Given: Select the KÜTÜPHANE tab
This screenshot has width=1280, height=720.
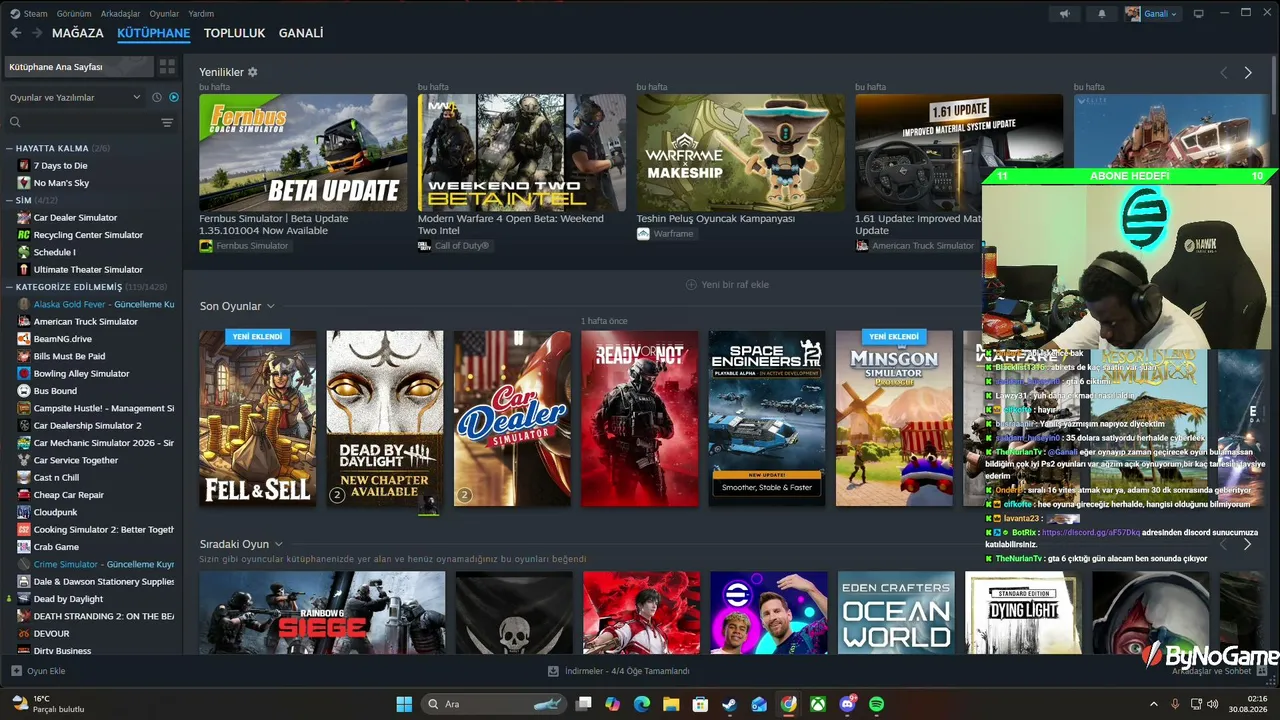Looking at the screenshot, I should coord(153,33).
